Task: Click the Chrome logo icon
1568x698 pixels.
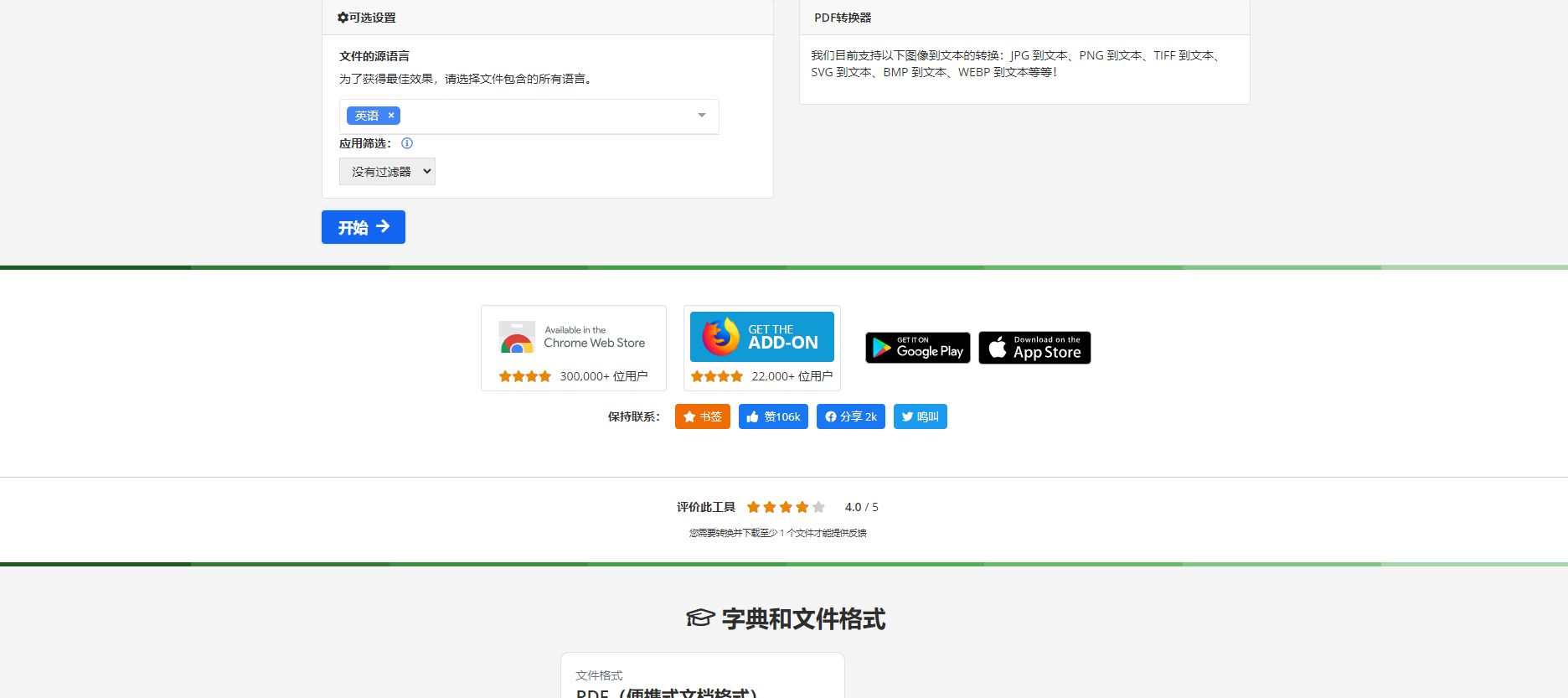Action: pyautogui.click(x=517, y=338)
